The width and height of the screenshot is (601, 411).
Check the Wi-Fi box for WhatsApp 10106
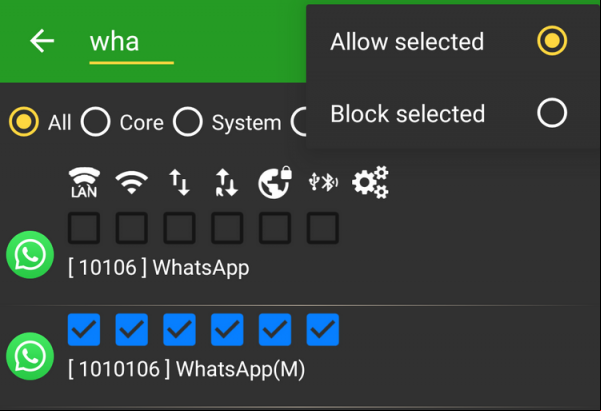click(131, 228)
